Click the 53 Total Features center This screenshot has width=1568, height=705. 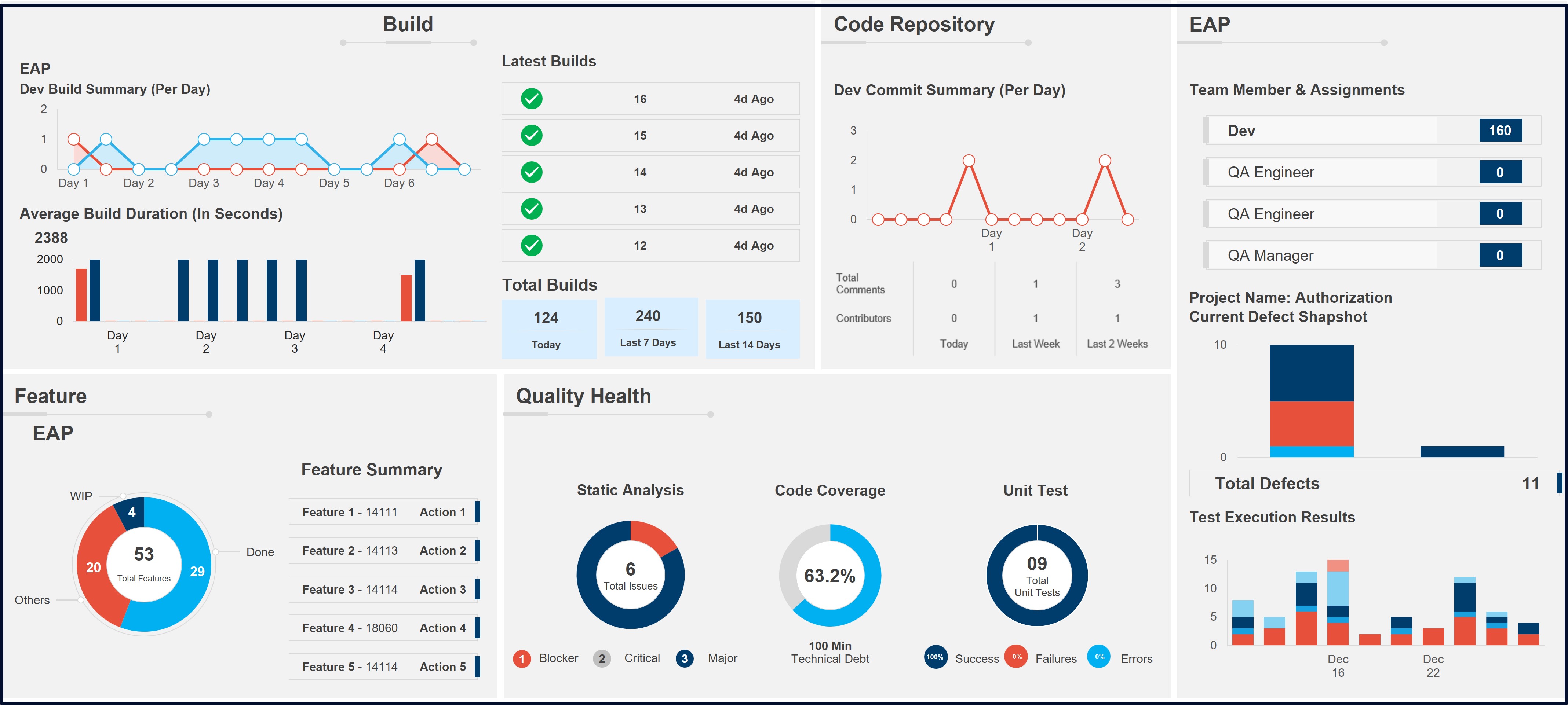[x=144, y=564]
